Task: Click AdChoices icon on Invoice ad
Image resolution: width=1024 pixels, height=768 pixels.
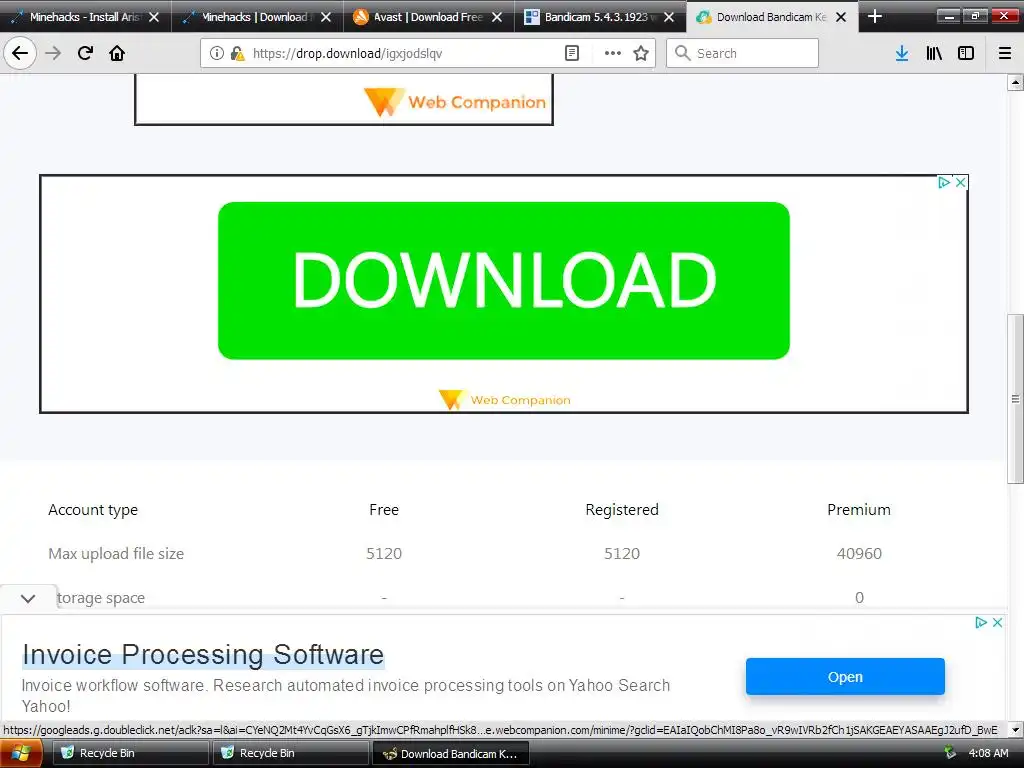Action: coord(980,622)
